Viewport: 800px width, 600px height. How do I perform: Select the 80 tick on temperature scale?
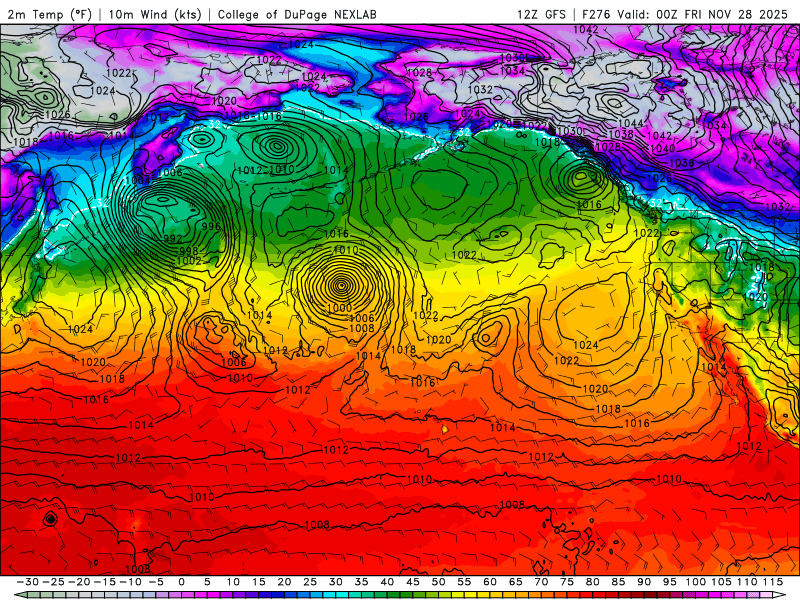[x=592, y=582]
